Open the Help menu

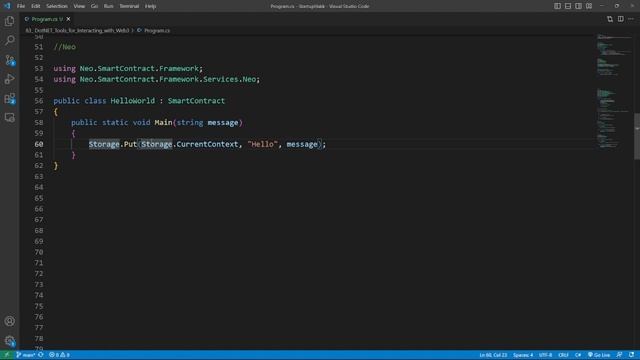(x=151, y=6)
